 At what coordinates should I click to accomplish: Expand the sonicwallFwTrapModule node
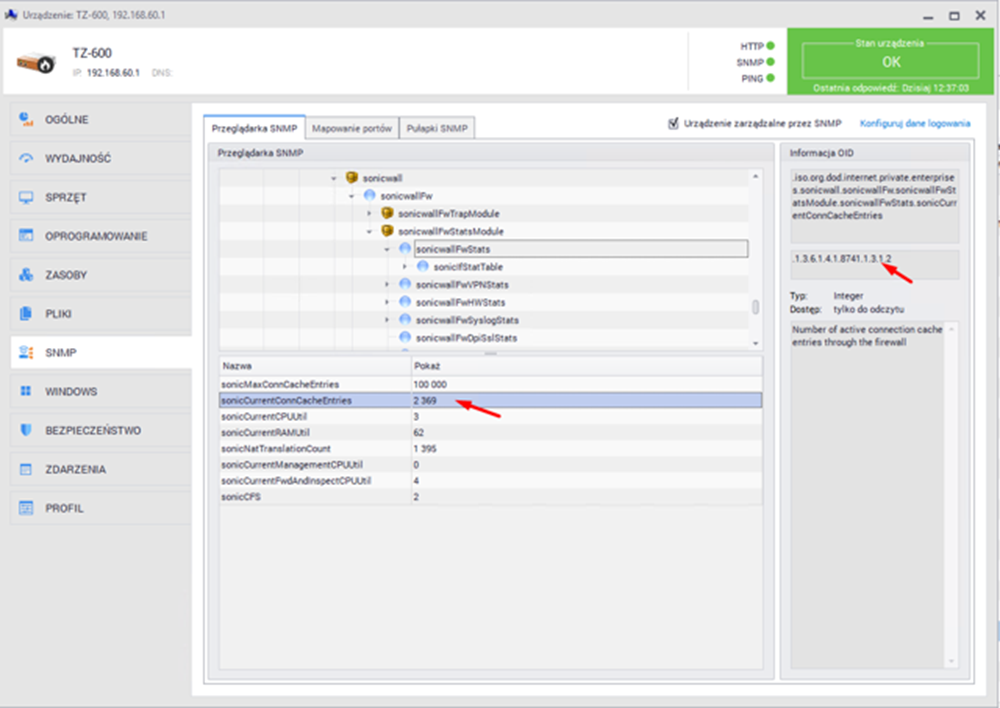click(x=369, y=214)
